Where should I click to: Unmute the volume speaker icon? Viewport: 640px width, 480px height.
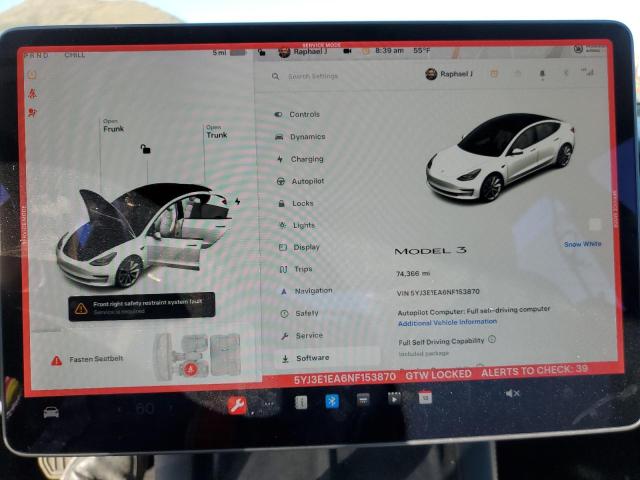click(512, 393)
